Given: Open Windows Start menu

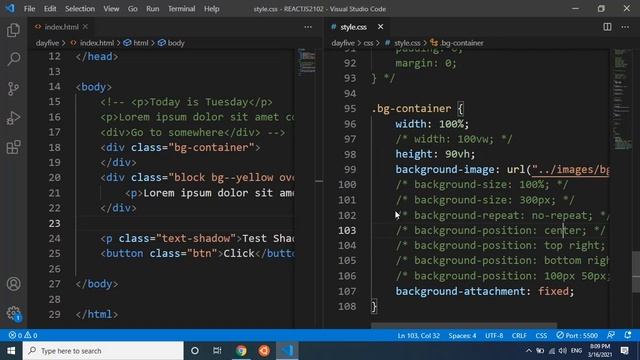Looking at the screenshot, I should 11,351.
